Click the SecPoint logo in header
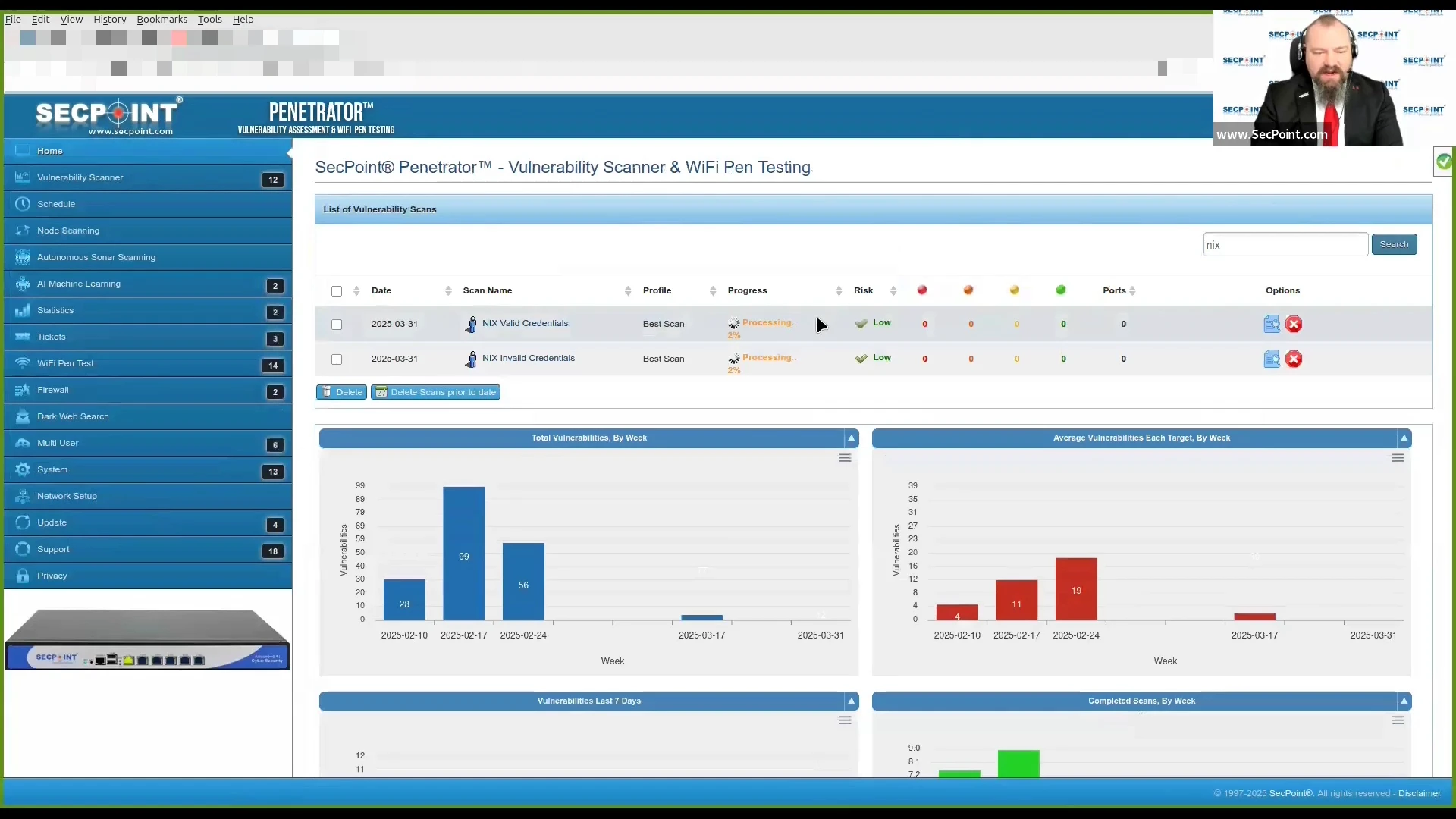The image size is (1456, 819). (x=109, y=116)
